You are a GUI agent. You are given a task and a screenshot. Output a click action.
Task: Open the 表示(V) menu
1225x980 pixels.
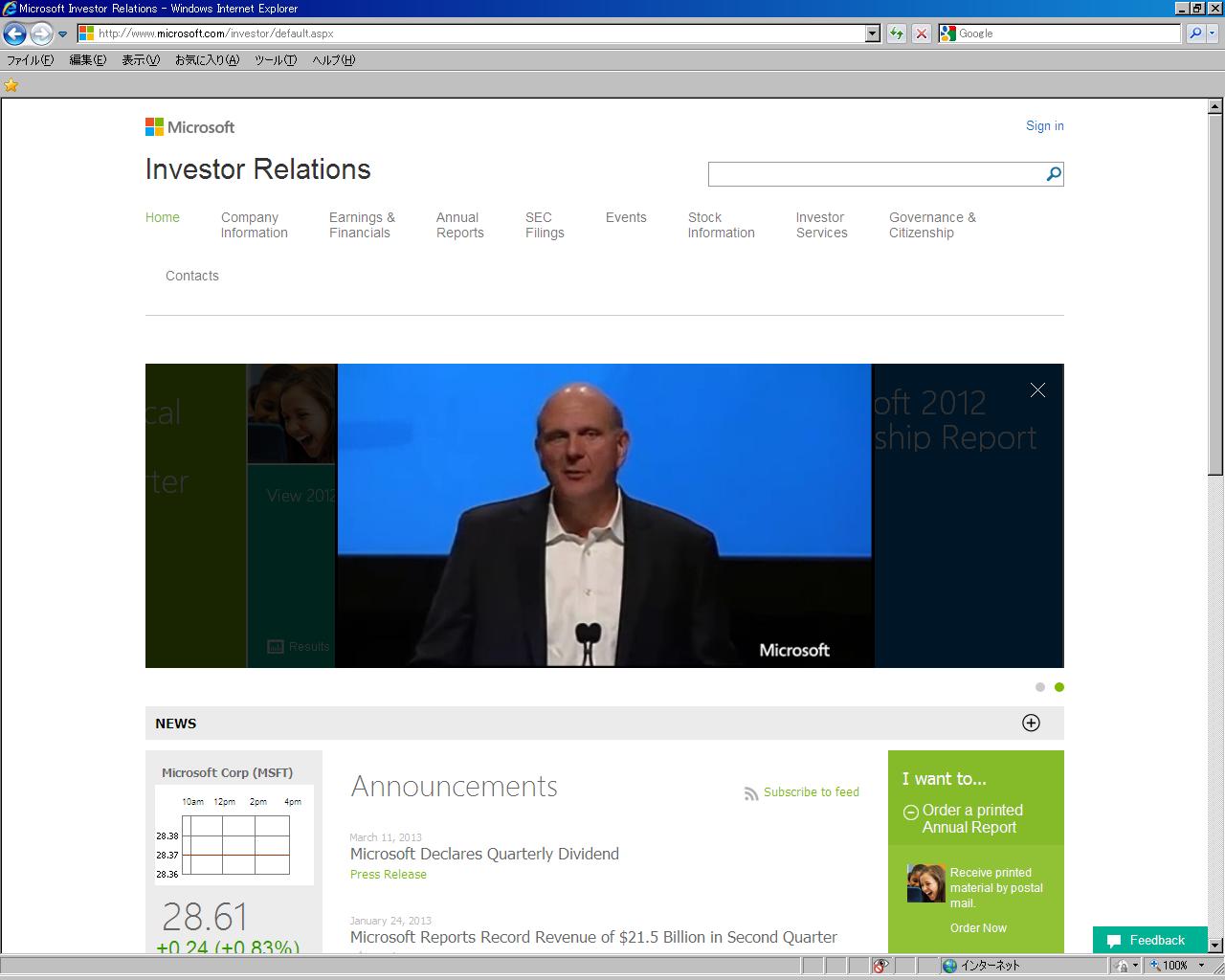tap(141, 60)
